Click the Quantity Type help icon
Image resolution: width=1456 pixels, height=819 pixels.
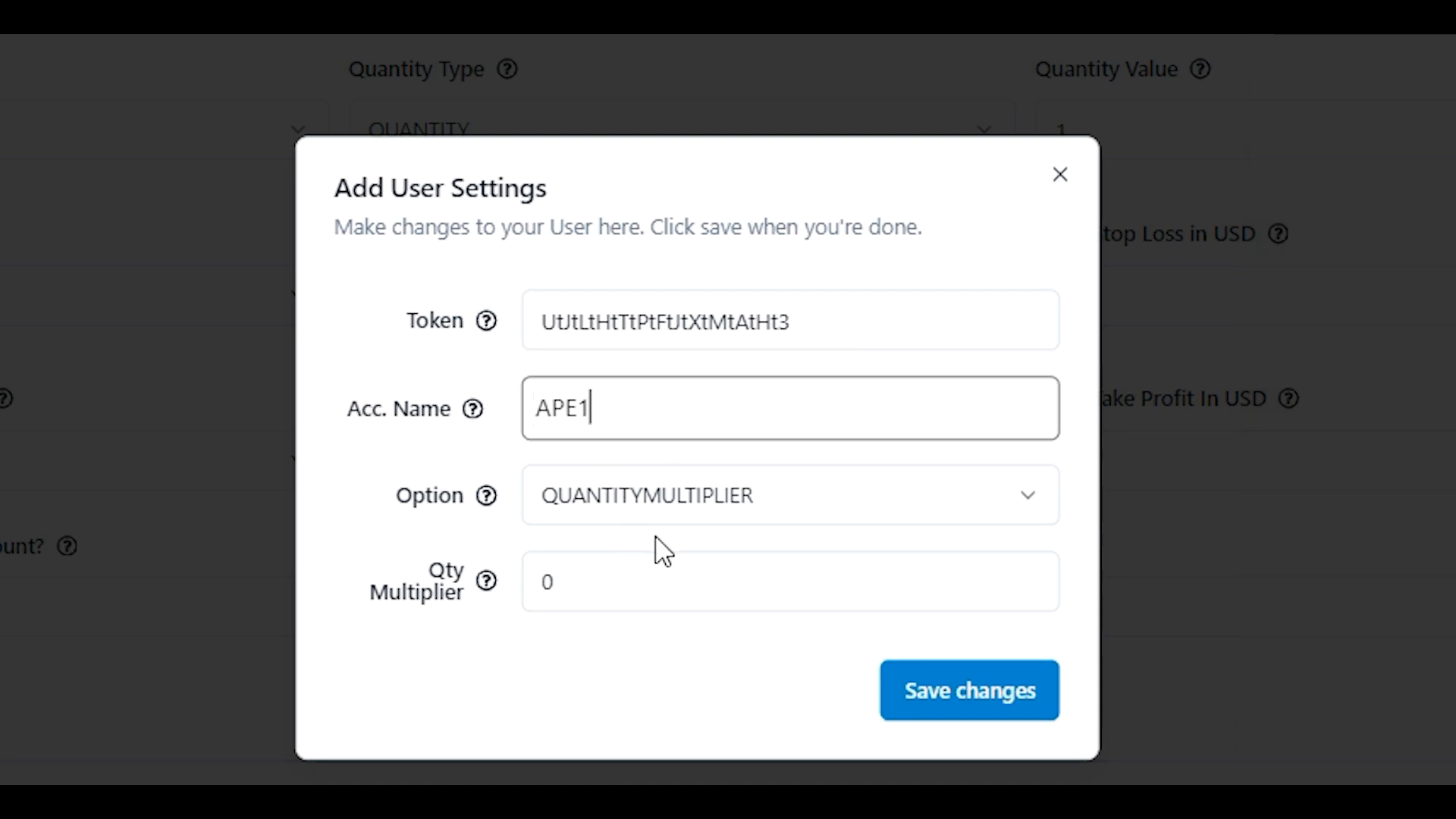(x=507, y=68)
